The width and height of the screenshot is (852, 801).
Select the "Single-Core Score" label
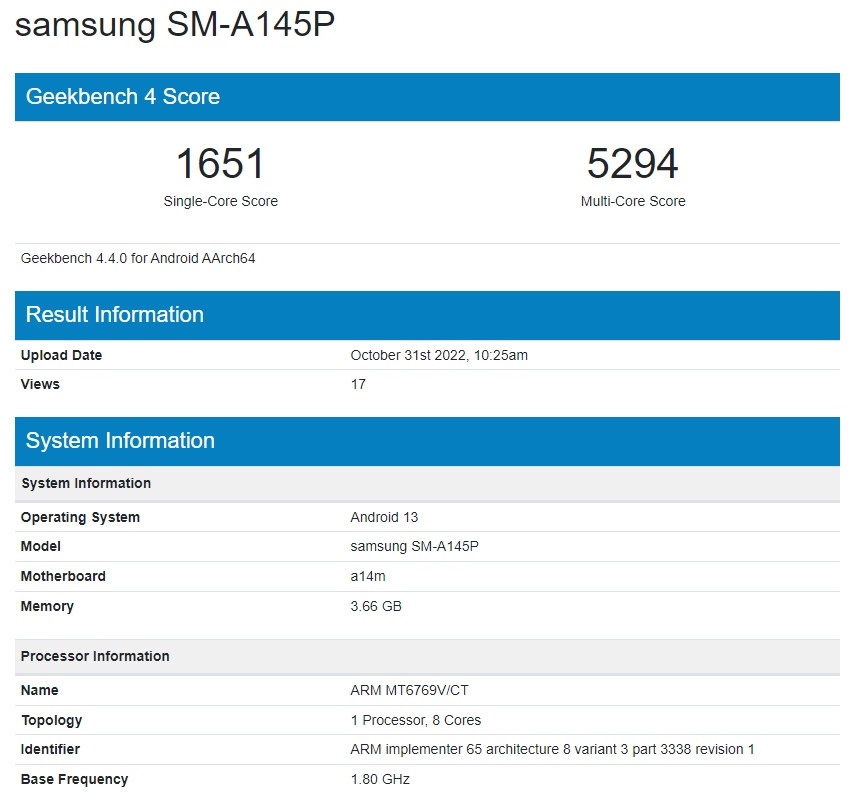click(221, 201)
